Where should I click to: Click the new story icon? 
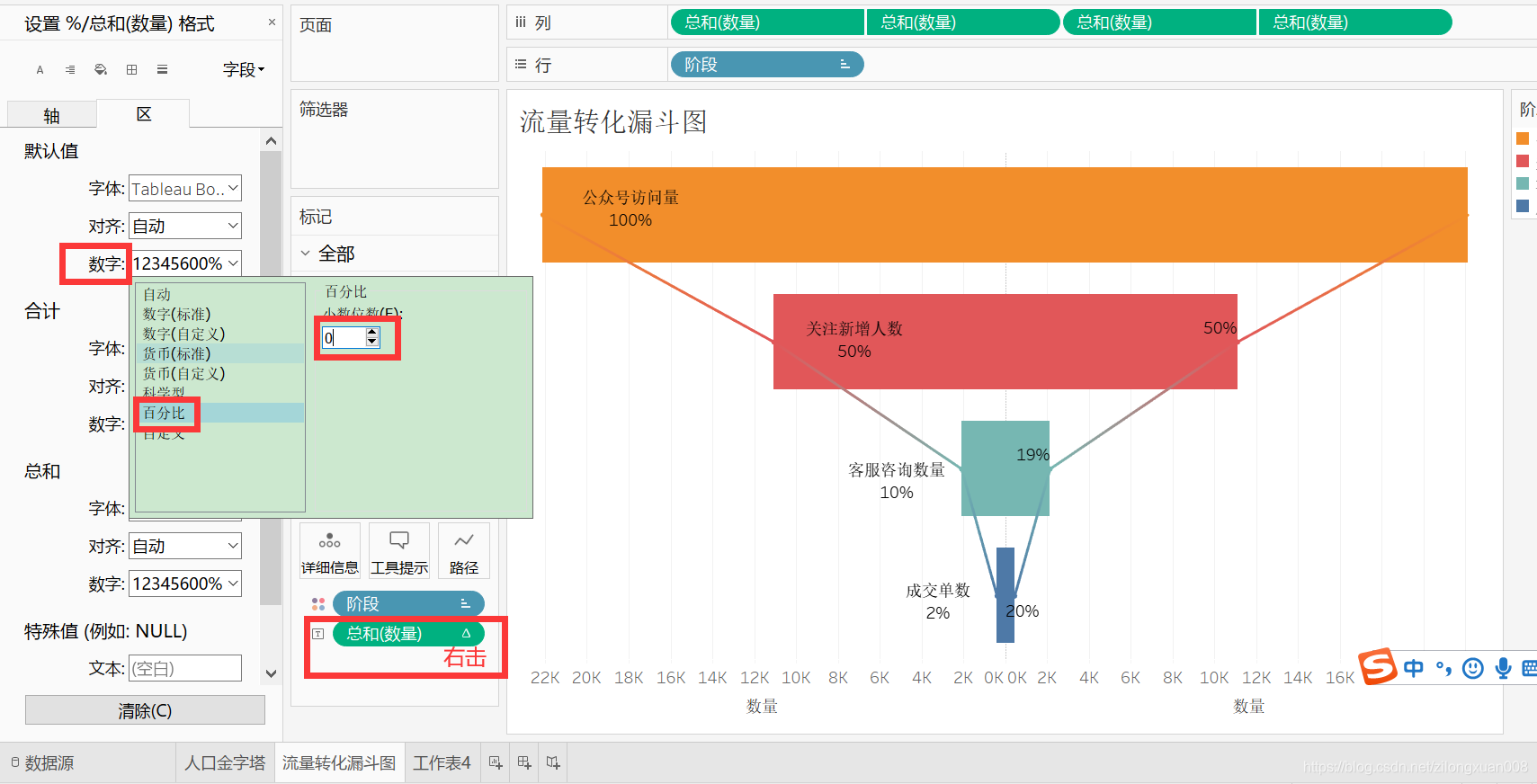point(553,762)
